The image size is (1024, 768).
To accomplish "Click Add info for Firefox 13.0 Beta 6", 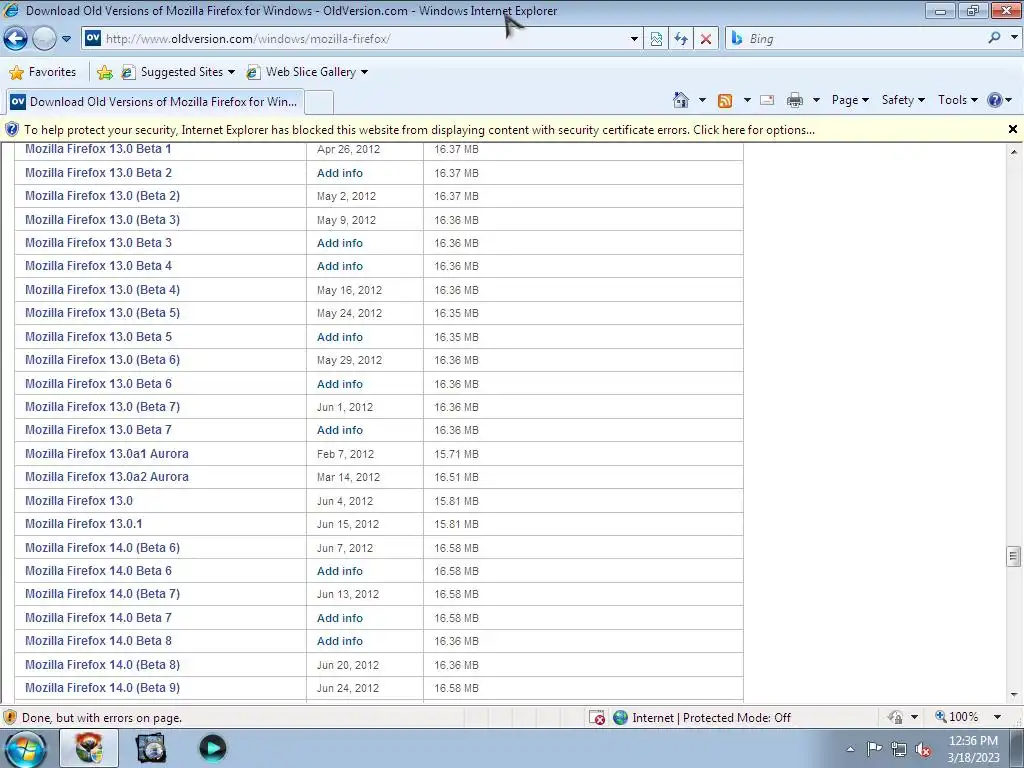I will coord(340,384).
